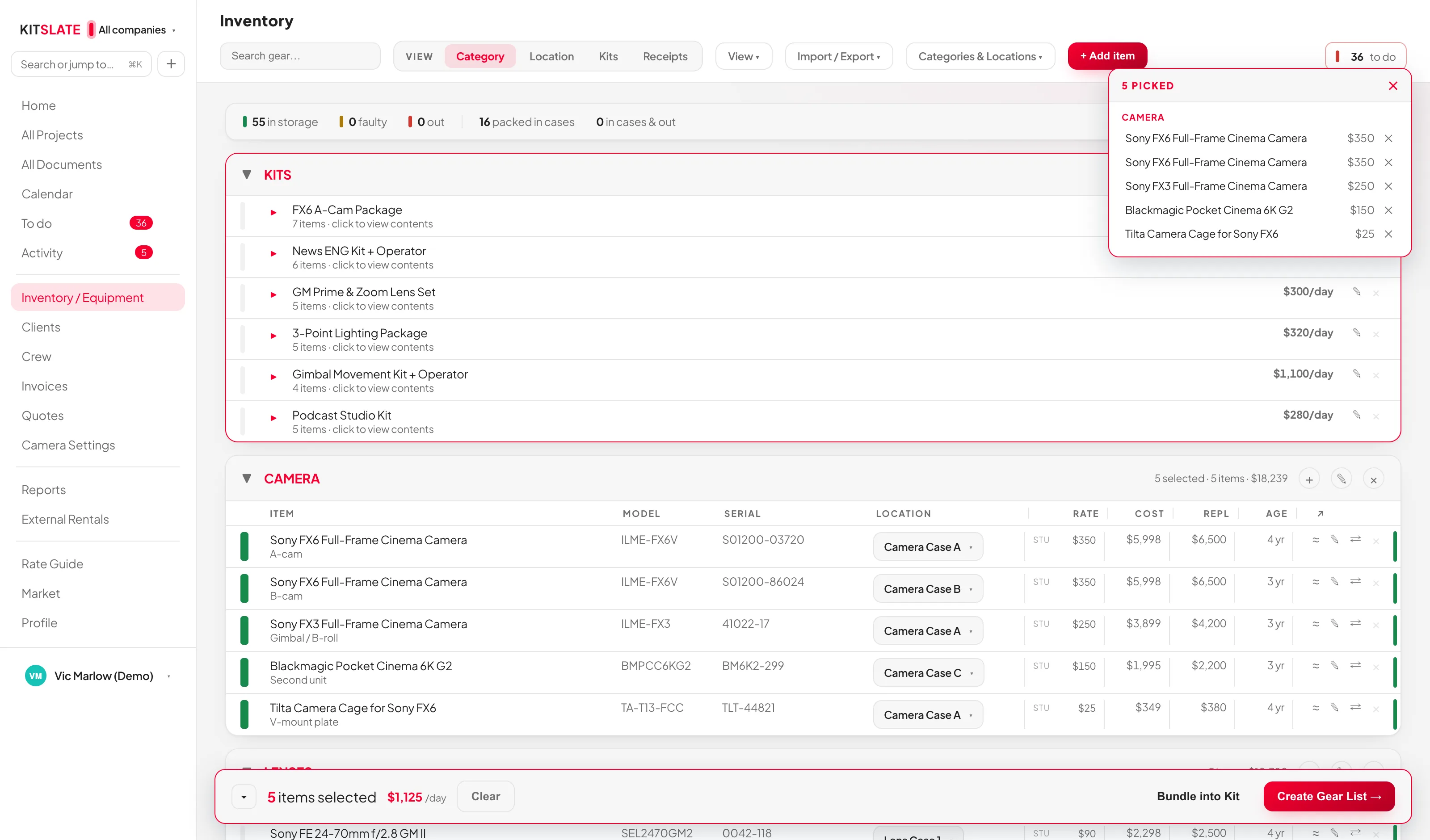Focus the Search or jump to field
Image resolution: width=1430 pixels, height=840 pixels.
(x=81, y=64)
